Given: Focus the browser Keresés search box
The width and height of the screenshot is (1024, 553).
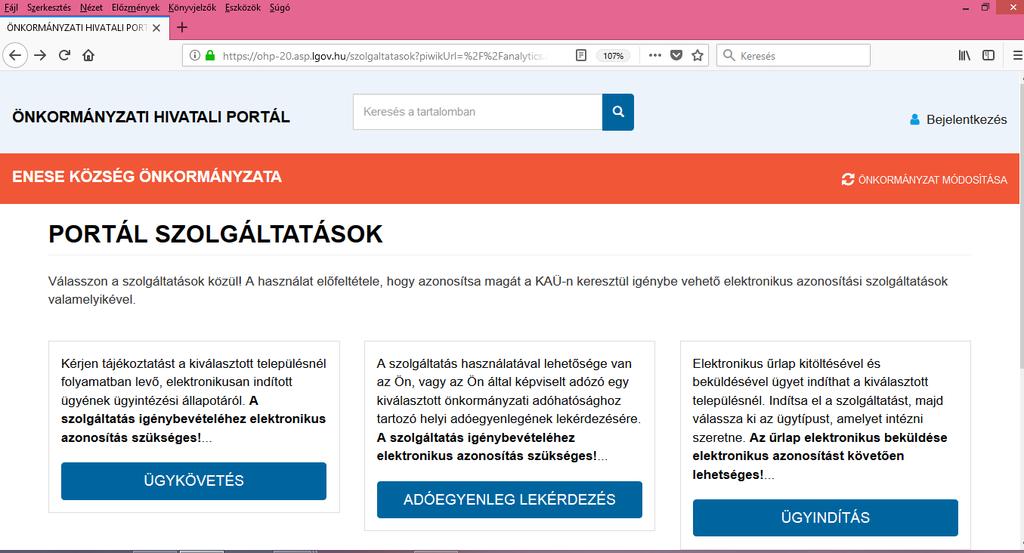Looking at the screenshot, I should tap(793, 55).
